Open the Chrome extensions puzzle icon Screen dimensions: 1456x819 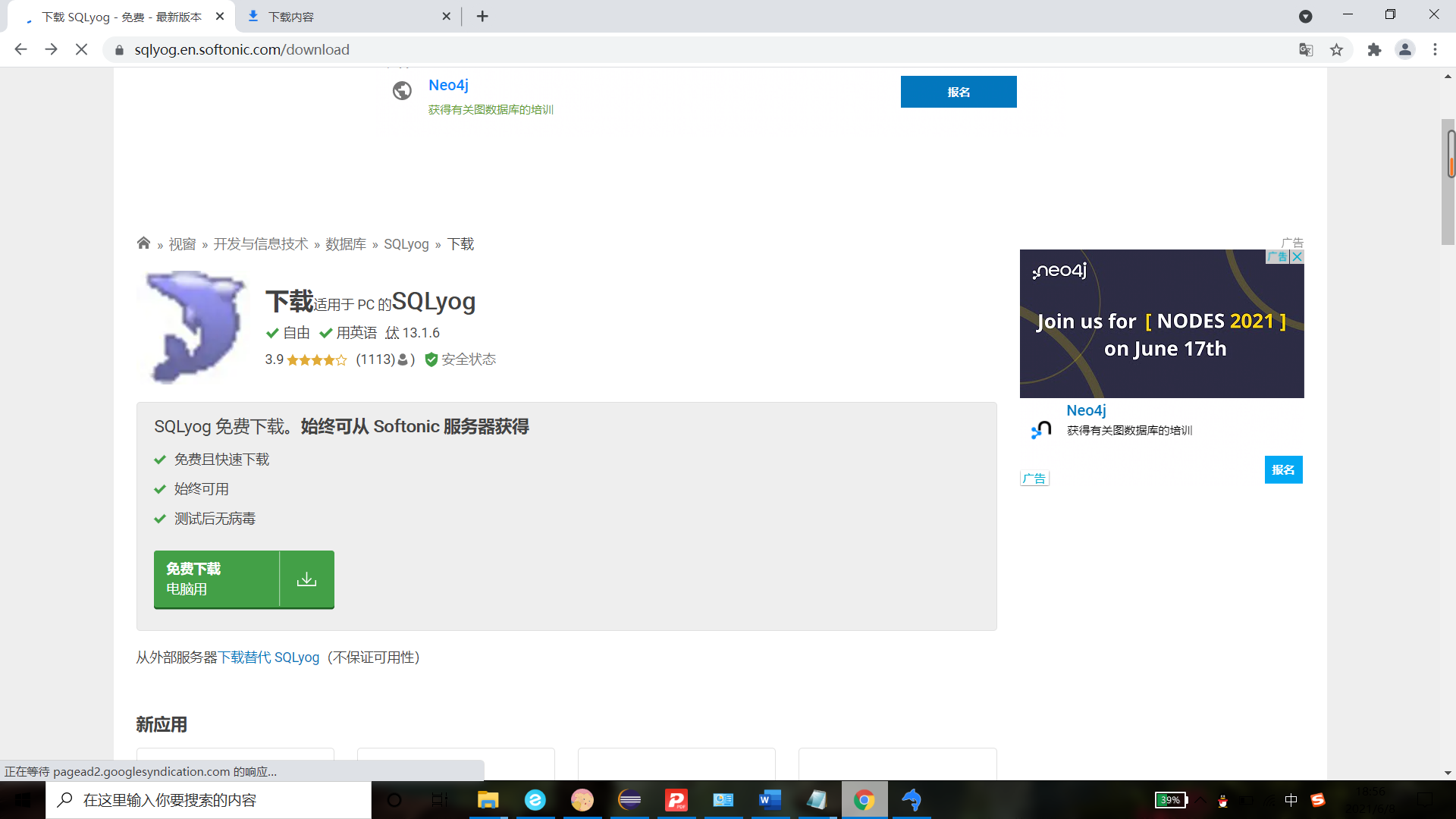1374,50
